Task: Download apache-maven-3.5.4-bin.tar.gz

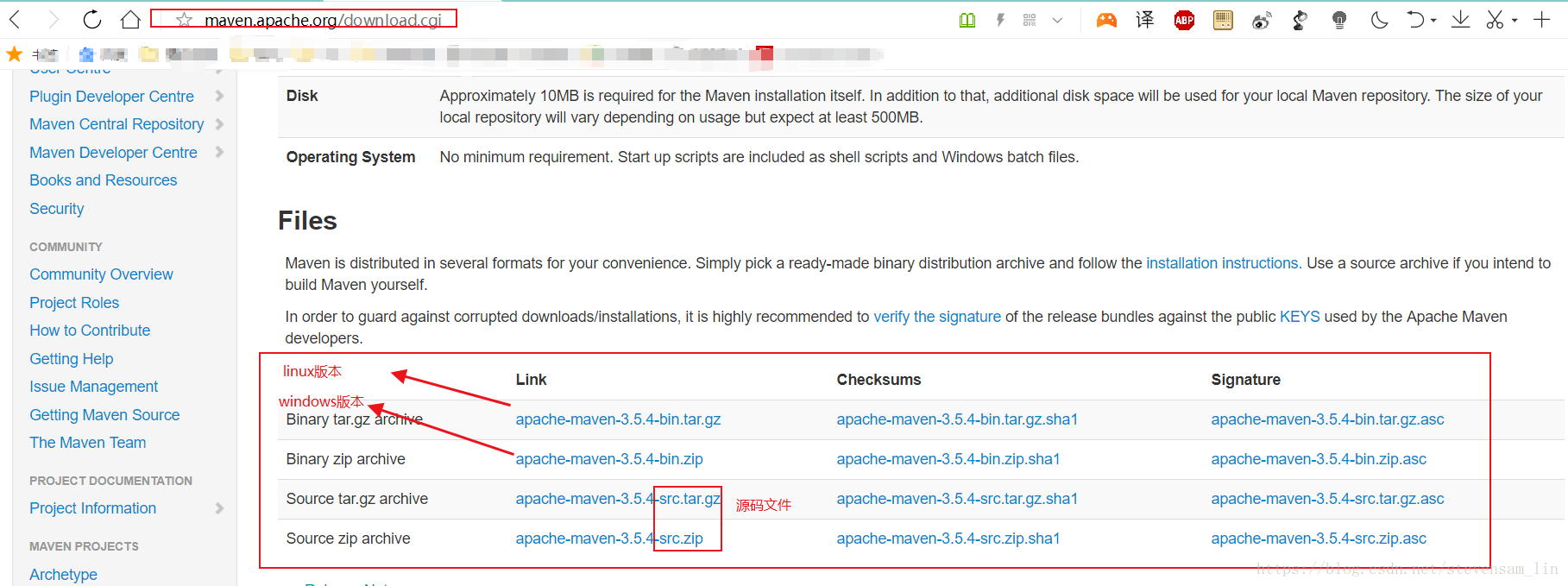Action: 618,419
